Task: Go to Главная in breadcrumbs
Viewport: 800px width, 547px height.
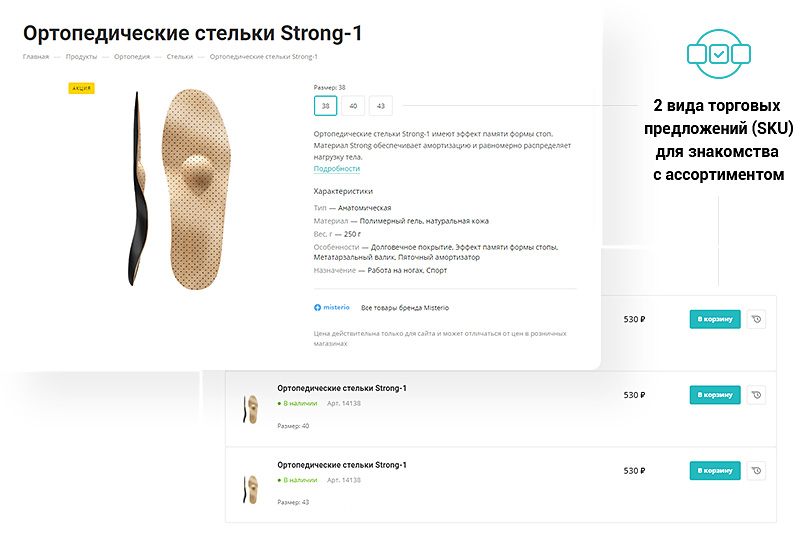Action: tap(35, 57)
